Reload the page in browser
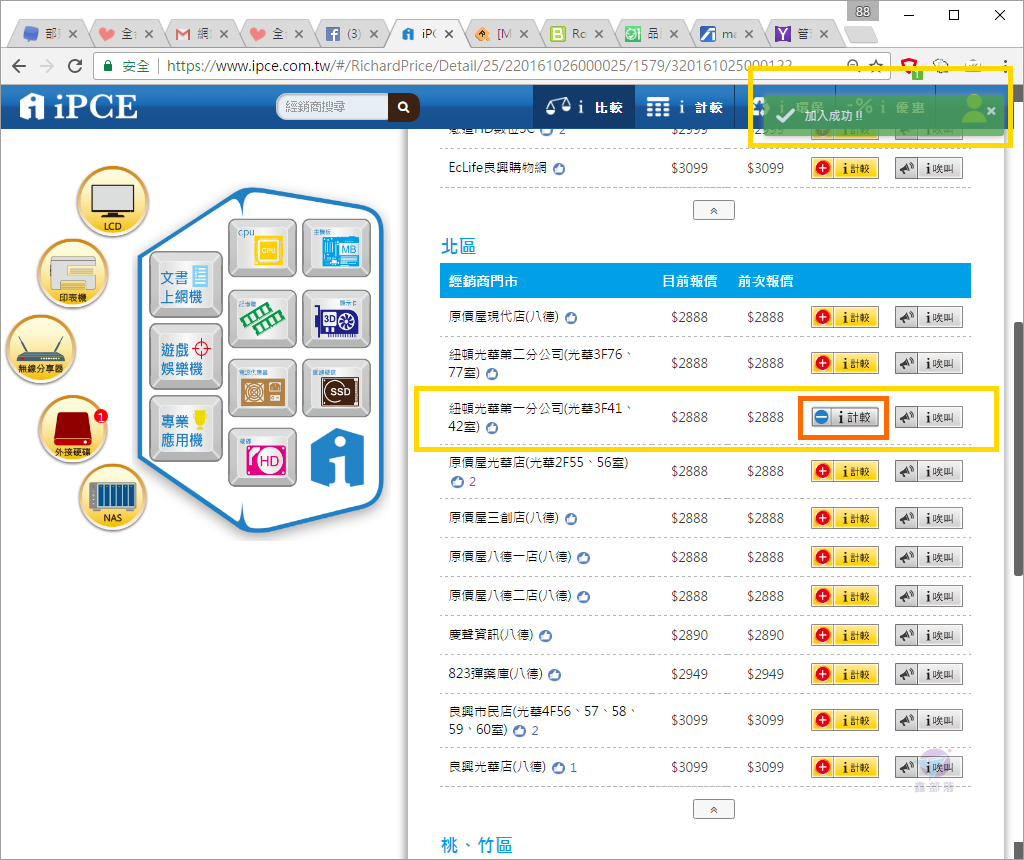1024x860 pixels. coord(75,66)
